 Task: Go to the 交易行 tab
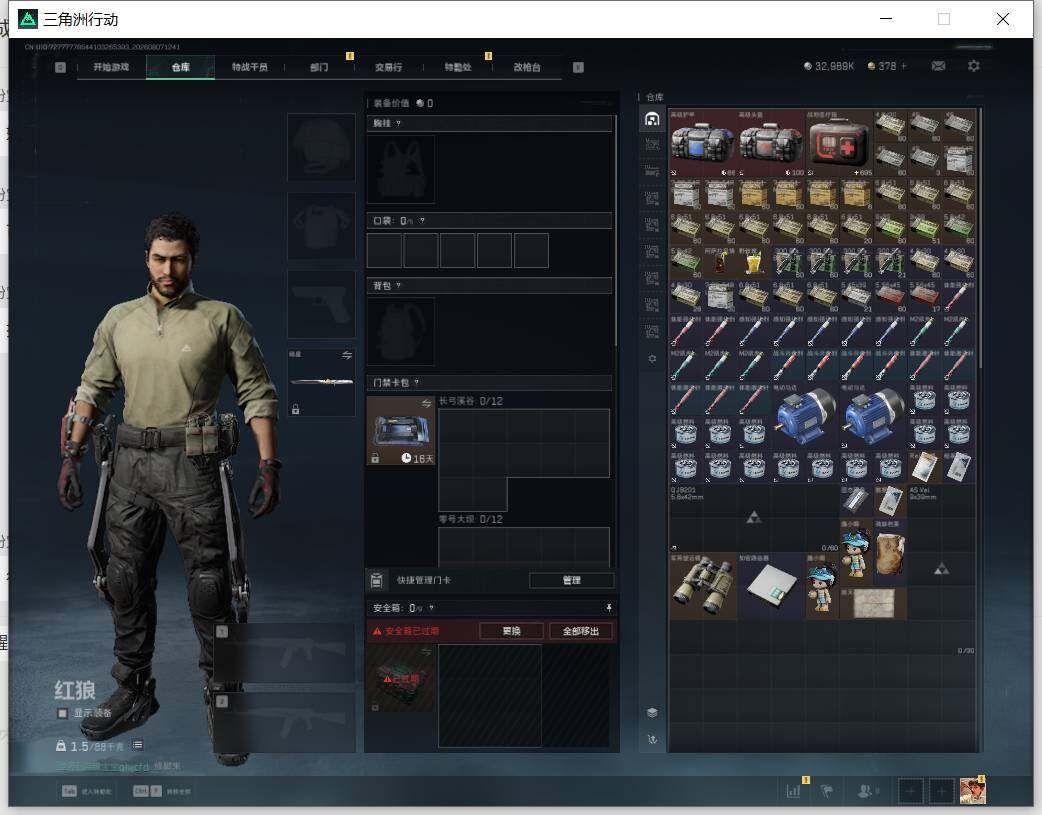(388, 67)
